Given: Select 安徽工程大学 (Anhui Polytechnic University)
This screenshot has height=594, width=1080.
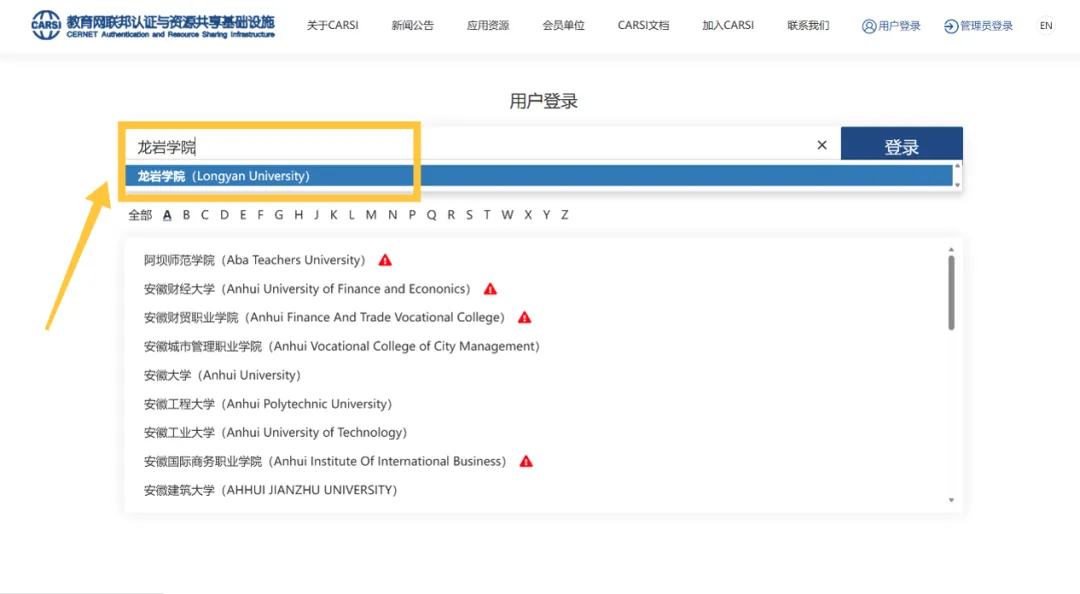Looking at the screenshot, I should click(268, 404).
